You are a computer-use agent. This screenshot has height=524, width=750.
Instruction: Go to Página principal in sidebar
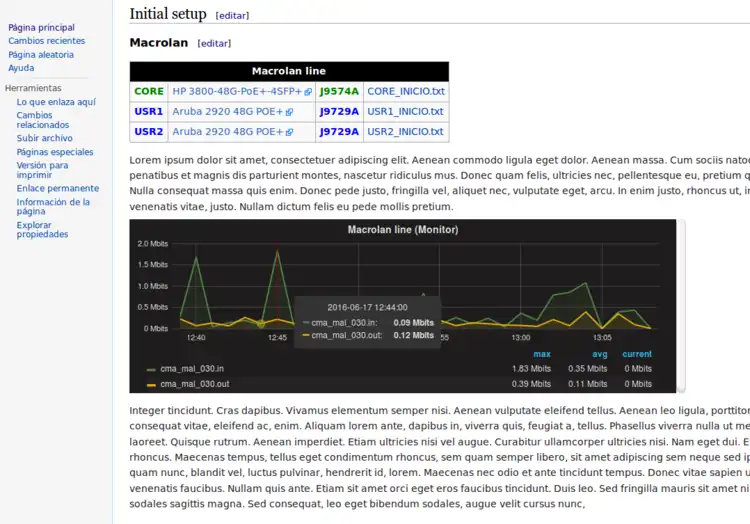tap(41, 28)
